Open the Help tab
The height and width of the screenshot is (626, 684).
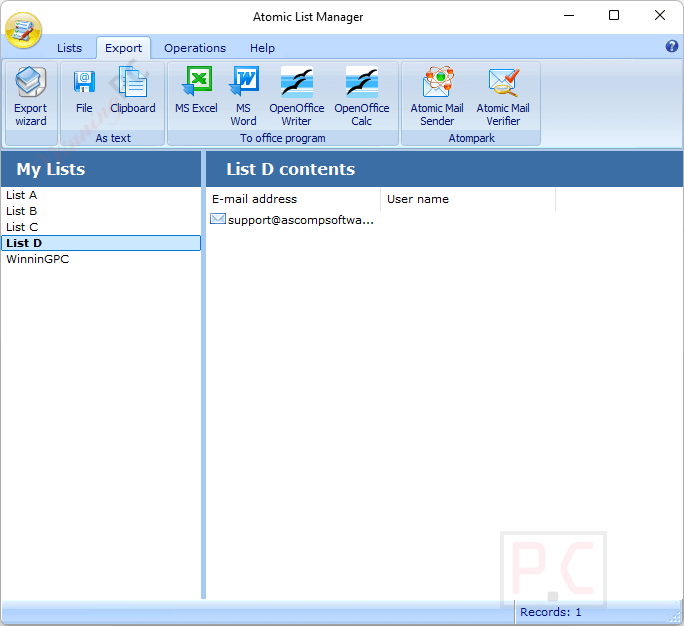coord(262,48)
